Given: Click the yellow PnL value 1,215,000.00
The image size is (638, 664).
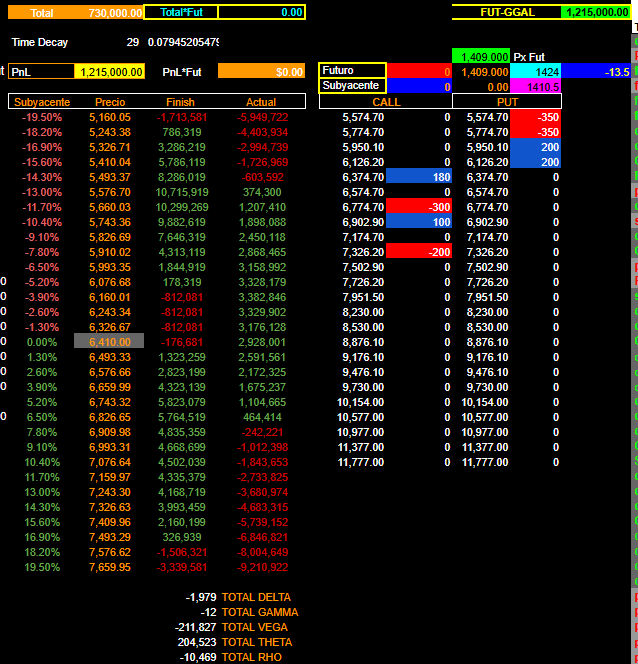Looking at the screenshot, I should click(x=110, y=72).
